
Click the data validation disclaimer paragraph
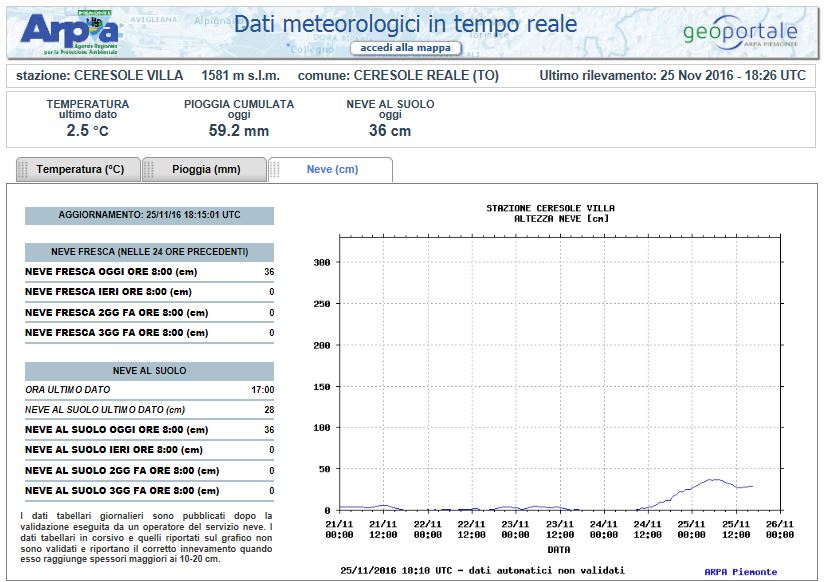pyautogui.click(x=147, y=537)
